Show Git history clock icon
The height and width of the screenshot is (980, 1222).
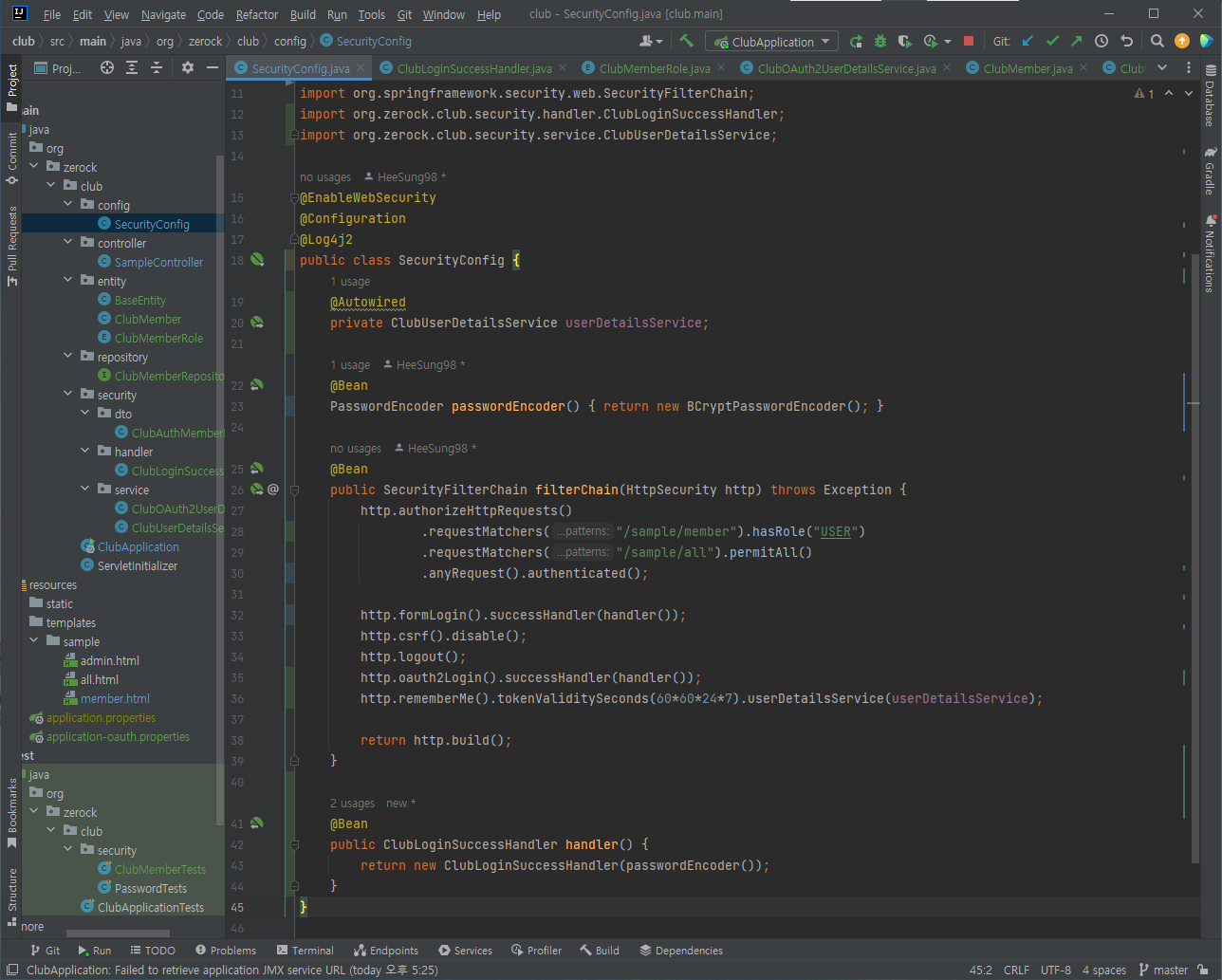1102,41
